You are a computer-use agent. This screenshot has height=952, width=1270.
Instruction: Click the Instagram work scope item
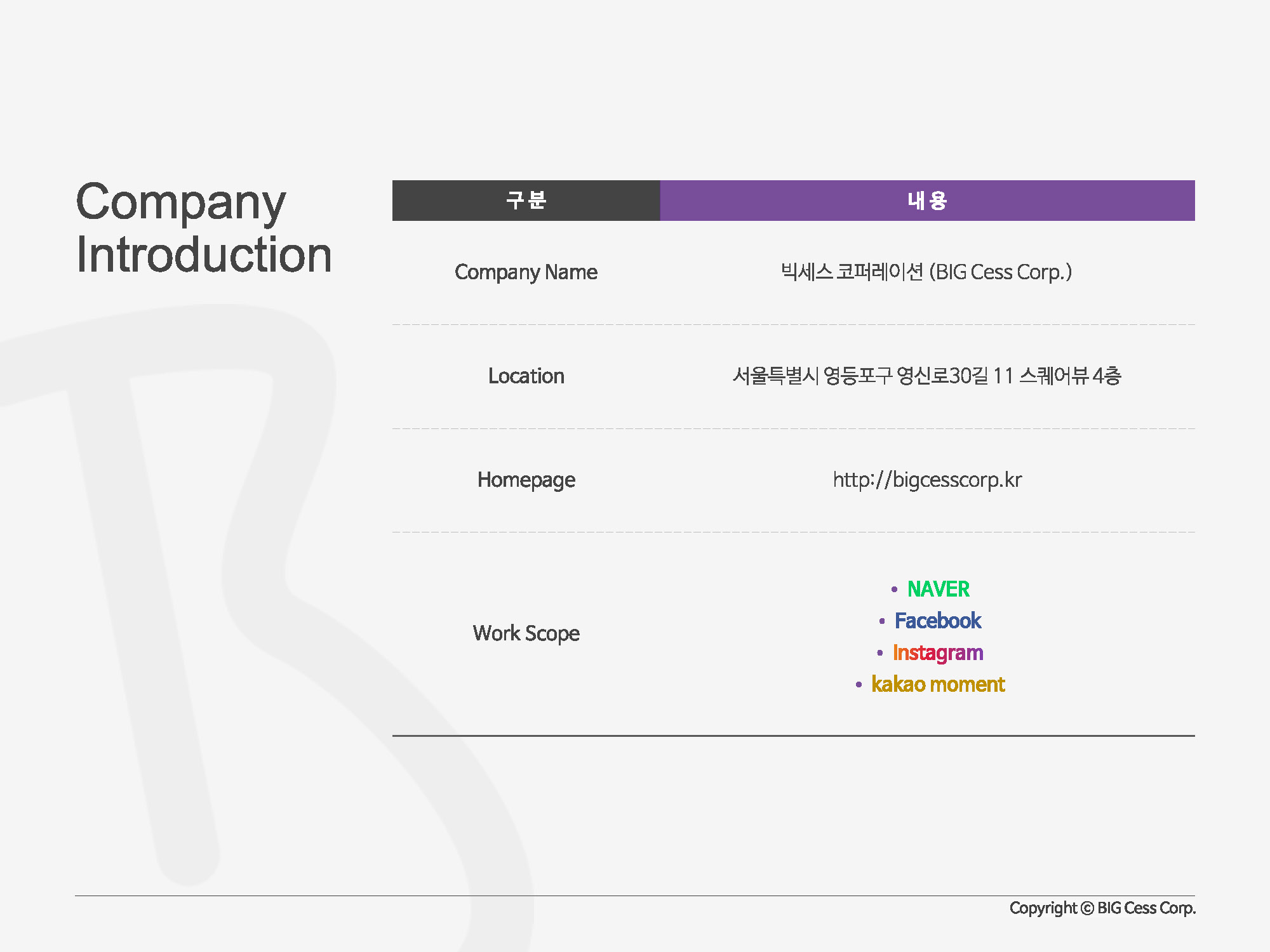[937, 652]
